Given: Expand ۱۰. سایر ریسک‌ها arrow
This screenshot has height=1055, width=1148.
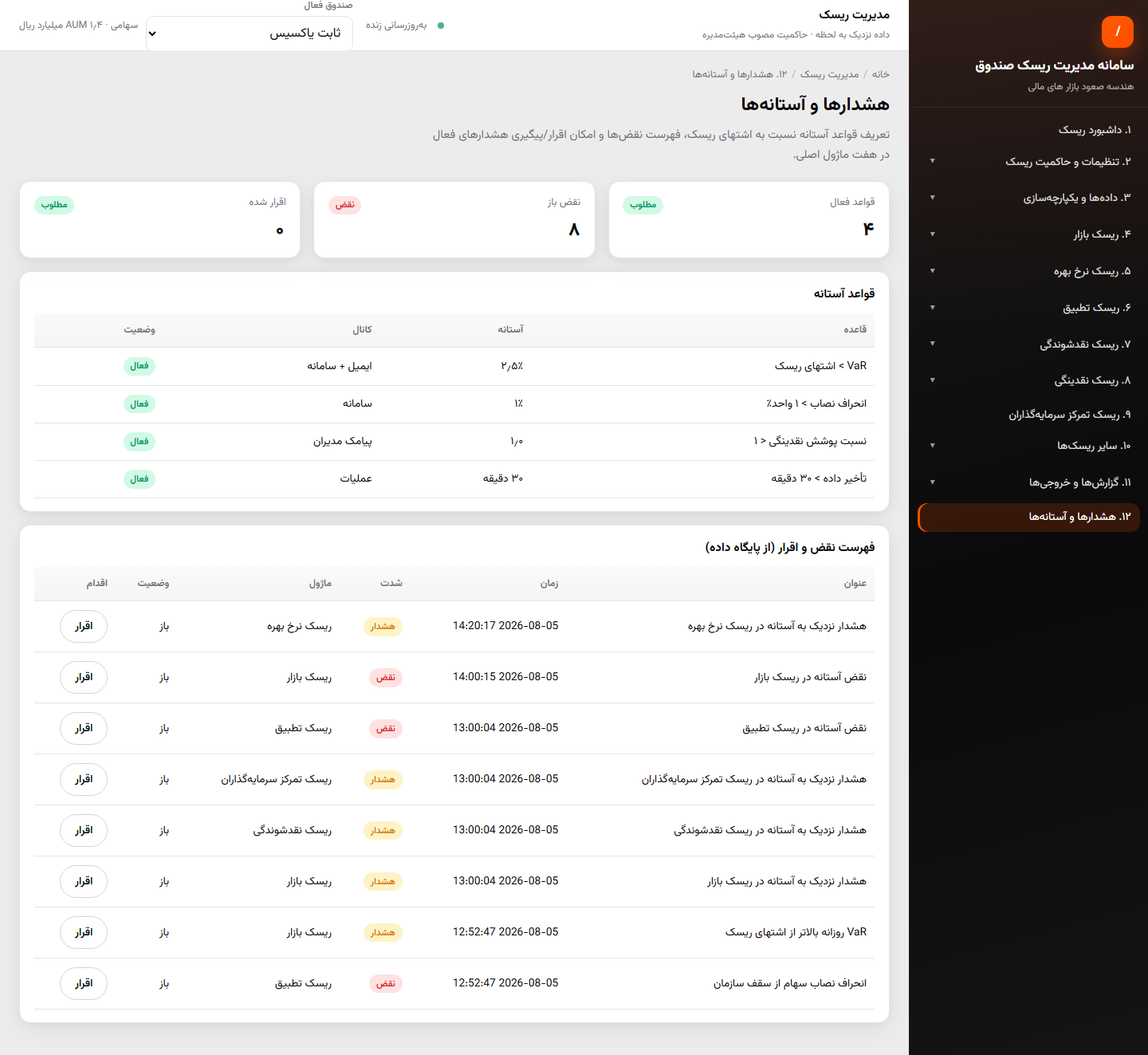Looking at the screenshot, I should click(932, 446).
